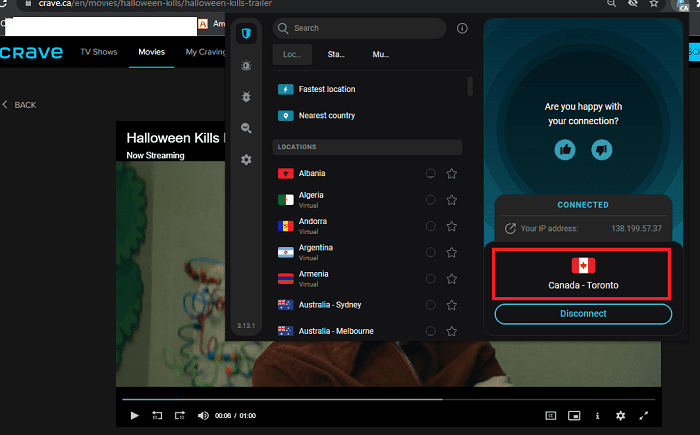Toggle closed captions on the player
Viewport: 700px width, 435px height.
pos(551,415)
